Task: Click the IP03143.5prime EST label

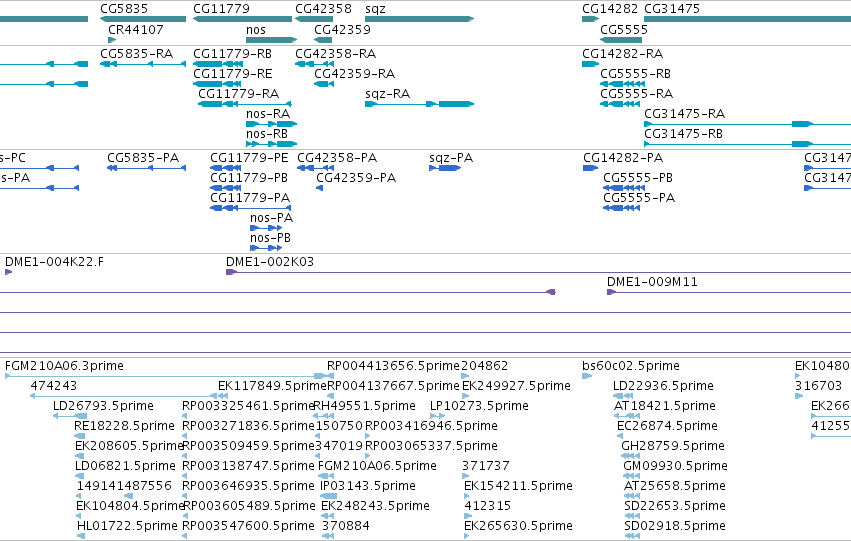Action: (368, 486)
